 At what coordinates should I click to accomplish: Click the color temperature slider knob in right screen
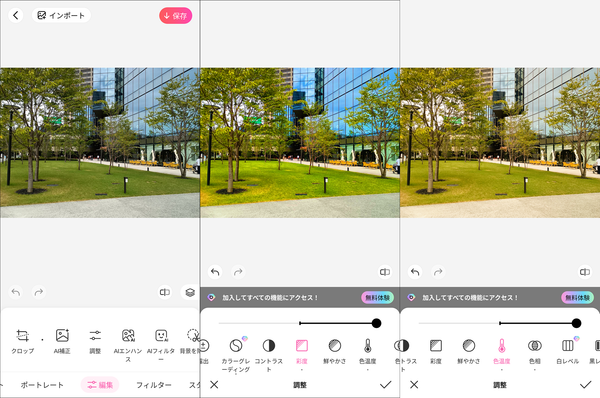click(577, 323)
